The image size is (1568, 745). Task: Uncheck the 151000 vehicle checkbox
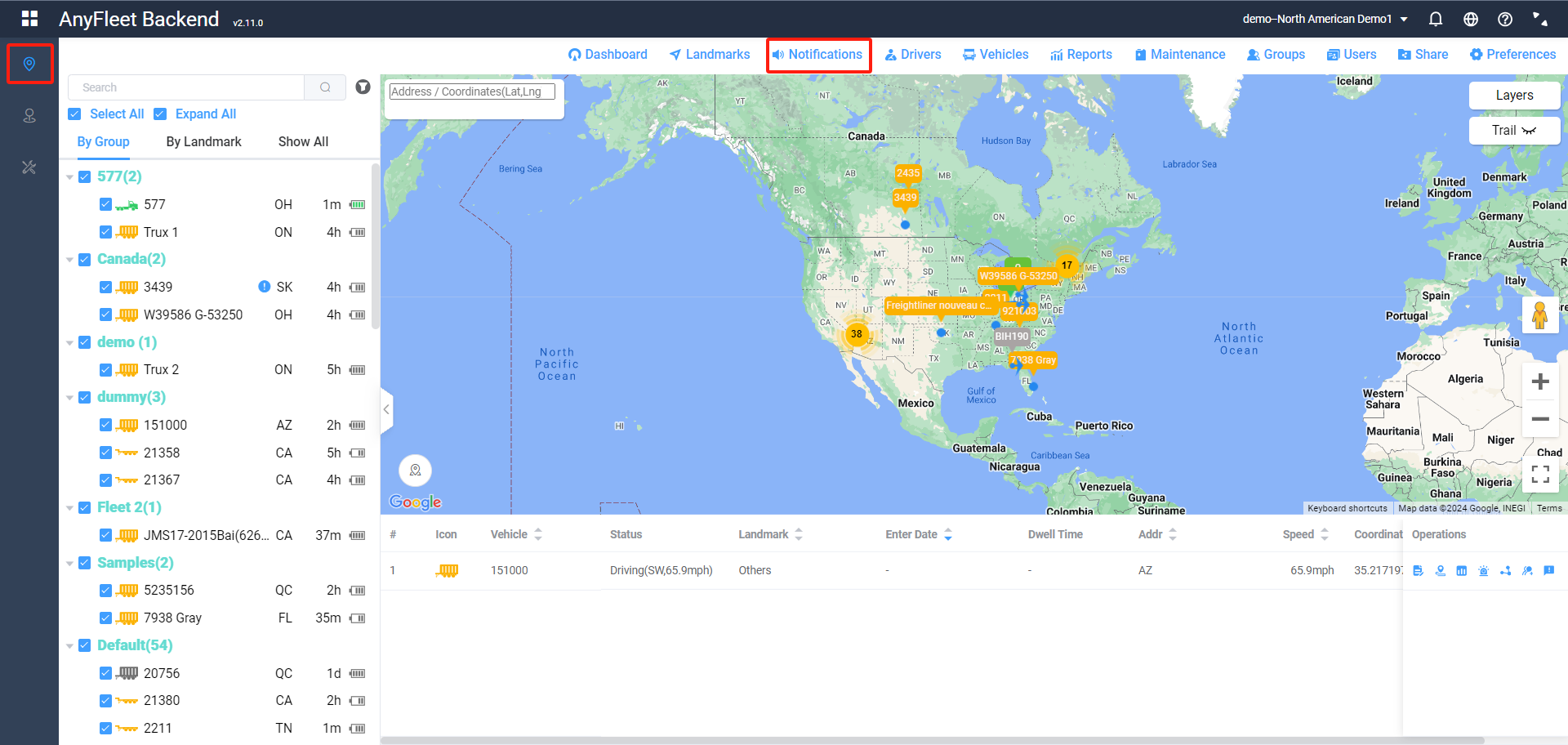105,425
